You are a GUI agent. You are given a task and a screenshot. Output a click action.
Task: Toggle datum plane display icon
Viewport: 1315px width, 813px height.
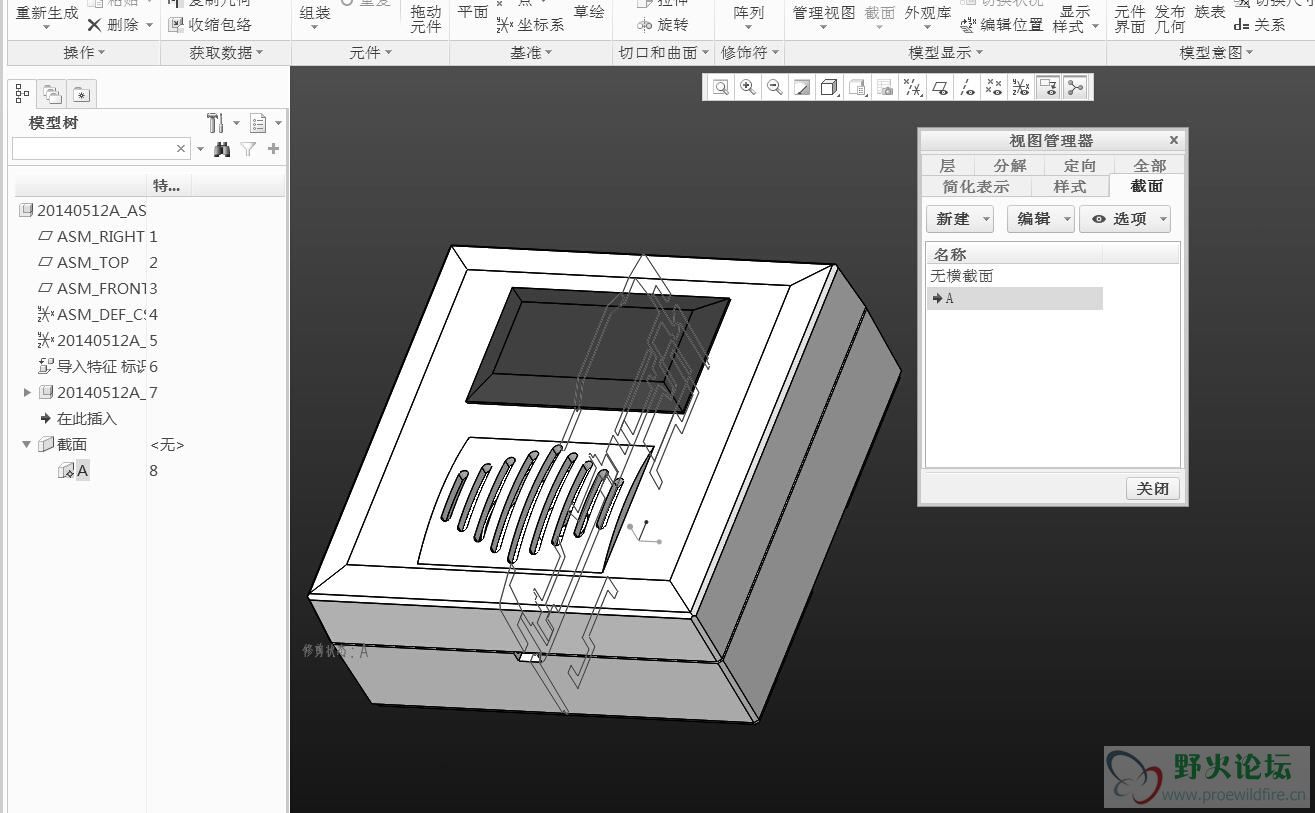(x=939, y=88)
